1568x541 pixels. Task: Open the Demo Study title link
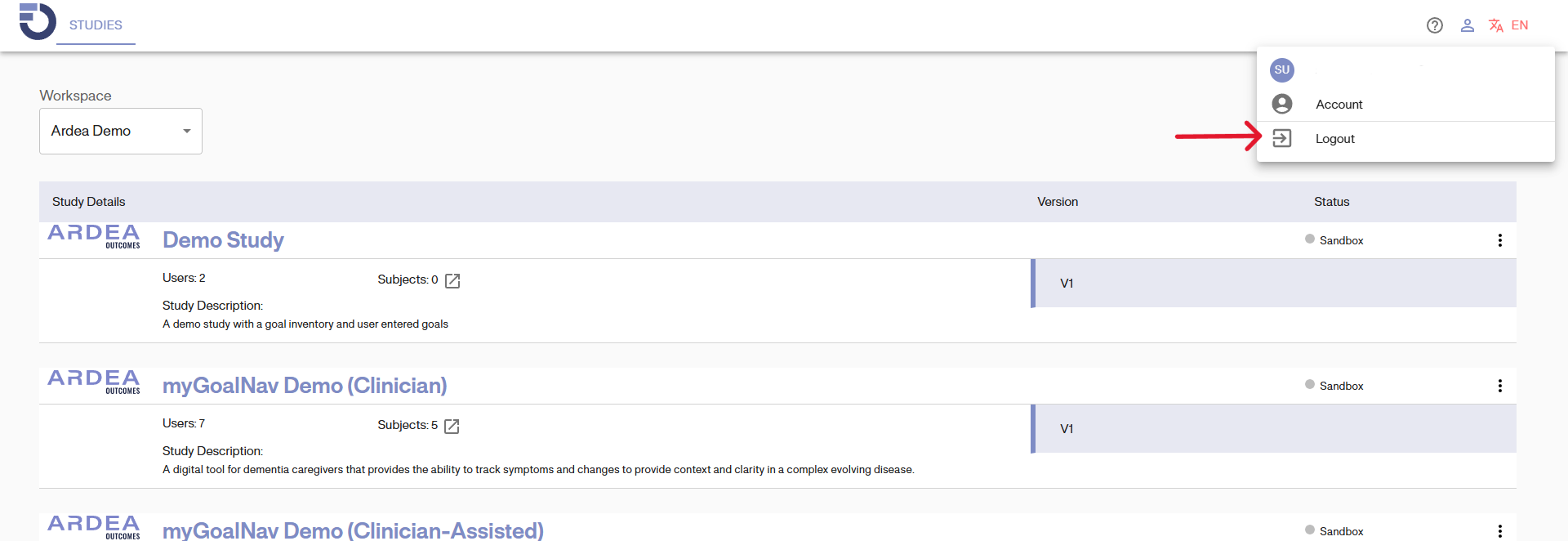tap(223, 240)
